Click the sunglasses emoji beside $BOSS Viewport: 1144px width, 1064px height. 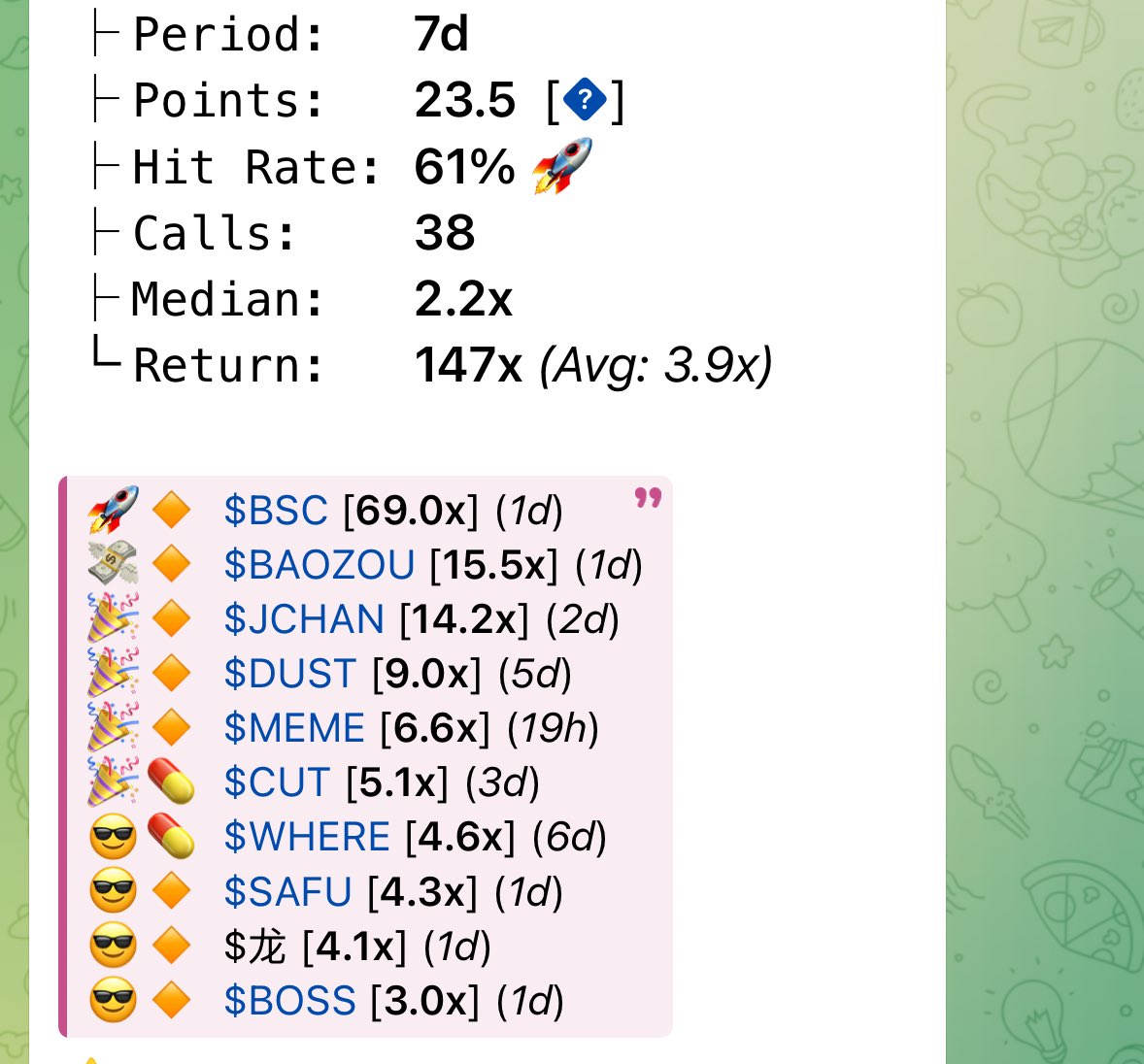coord(113,1000)
